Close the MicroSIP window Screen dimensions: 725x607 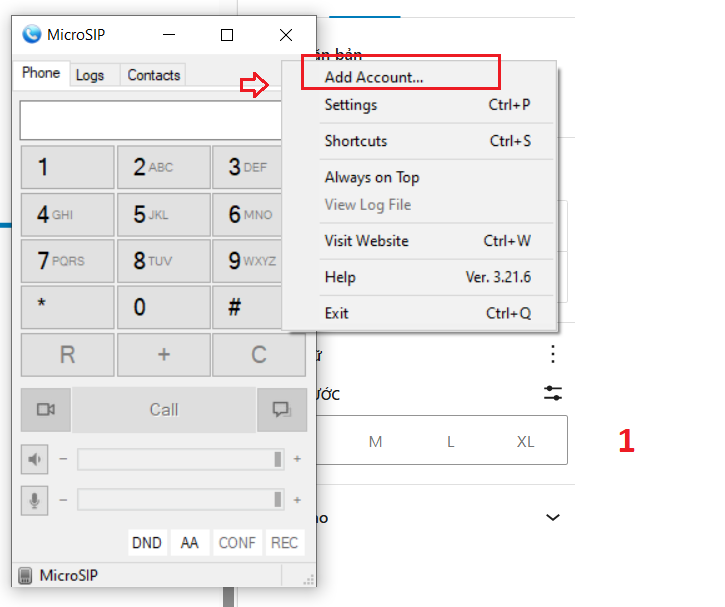coord(286,35)
